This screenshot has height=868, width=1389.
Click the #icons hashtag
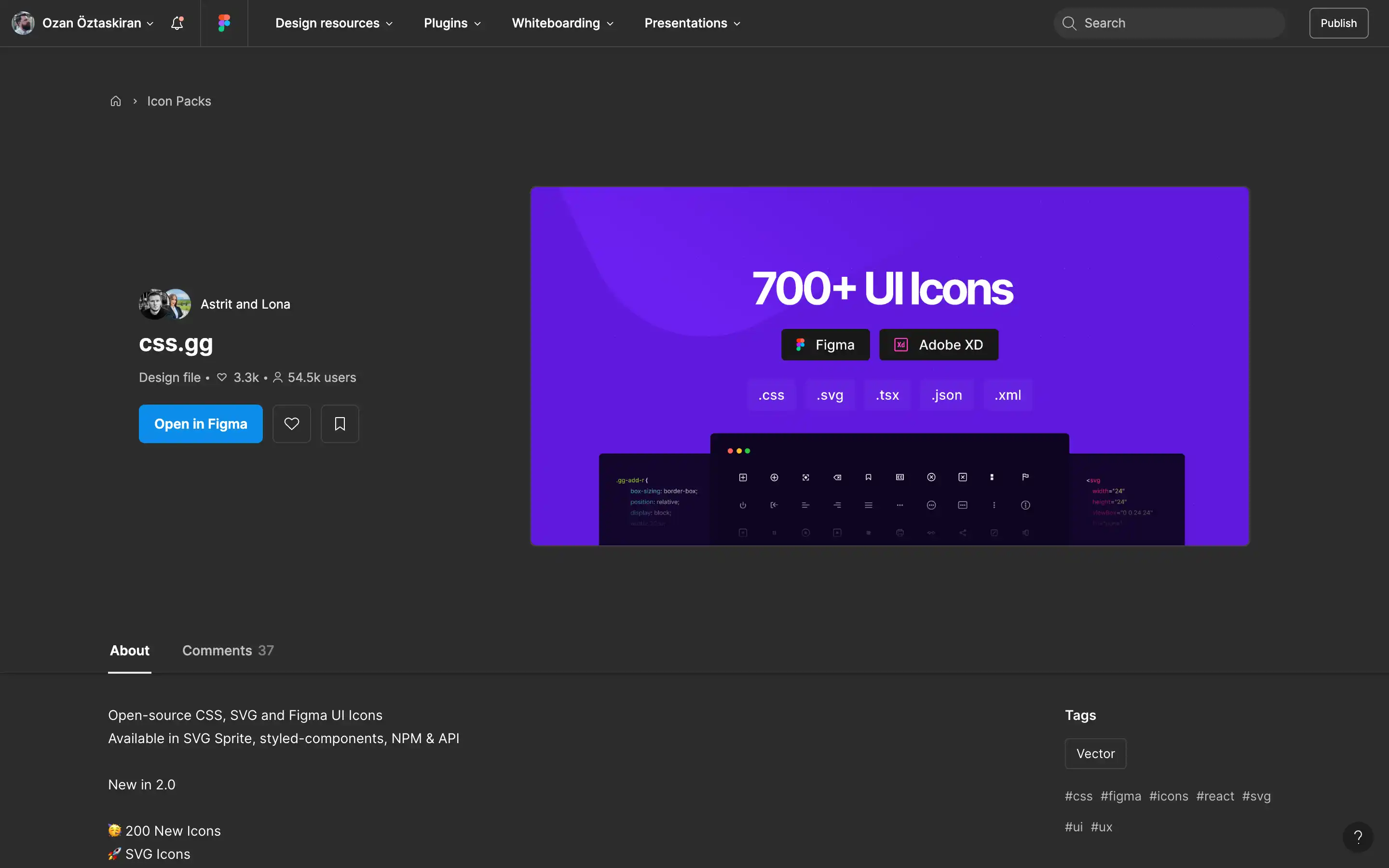pos(1169,796)
